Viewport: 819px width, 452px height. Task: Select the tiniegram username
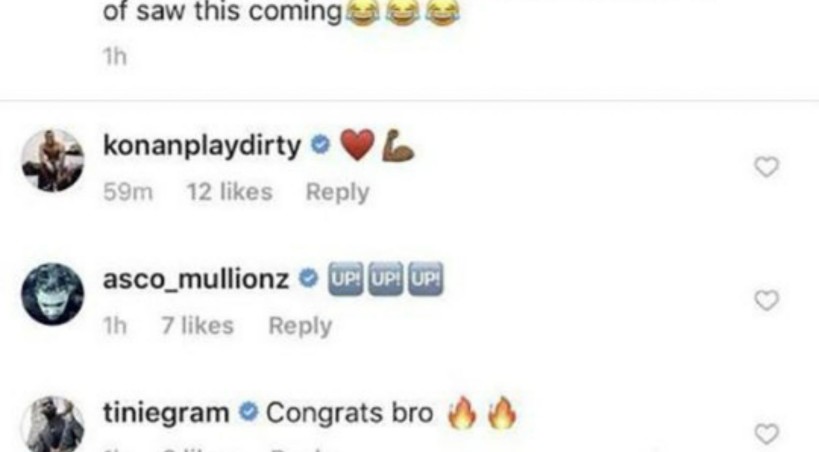pos(166,413)
